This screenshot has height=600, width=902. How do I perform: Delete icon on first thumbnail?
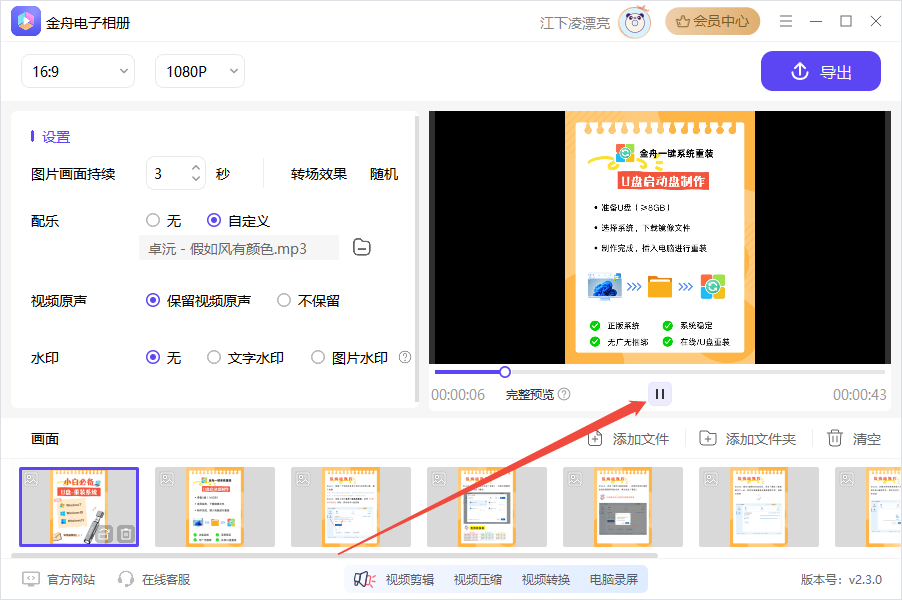click(127, 534)
